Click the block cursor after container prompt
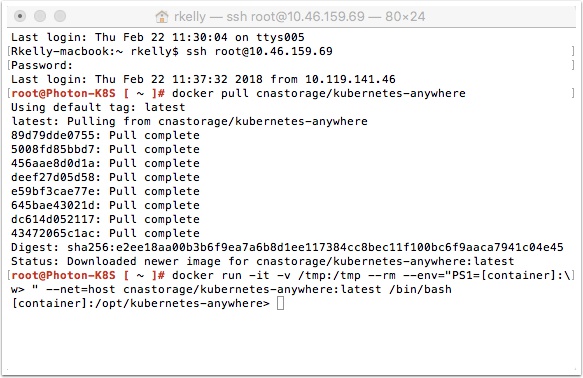Screen dimensions: 583x378 coord(281,303)
